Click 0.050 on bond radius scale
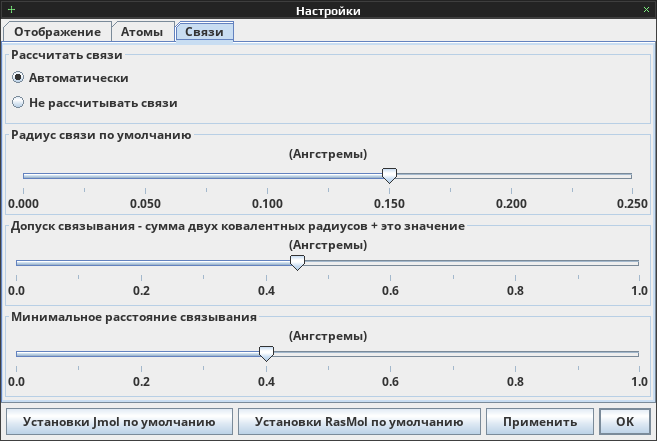The width and height of the screenshot is (657, 441). click(145, 204)
